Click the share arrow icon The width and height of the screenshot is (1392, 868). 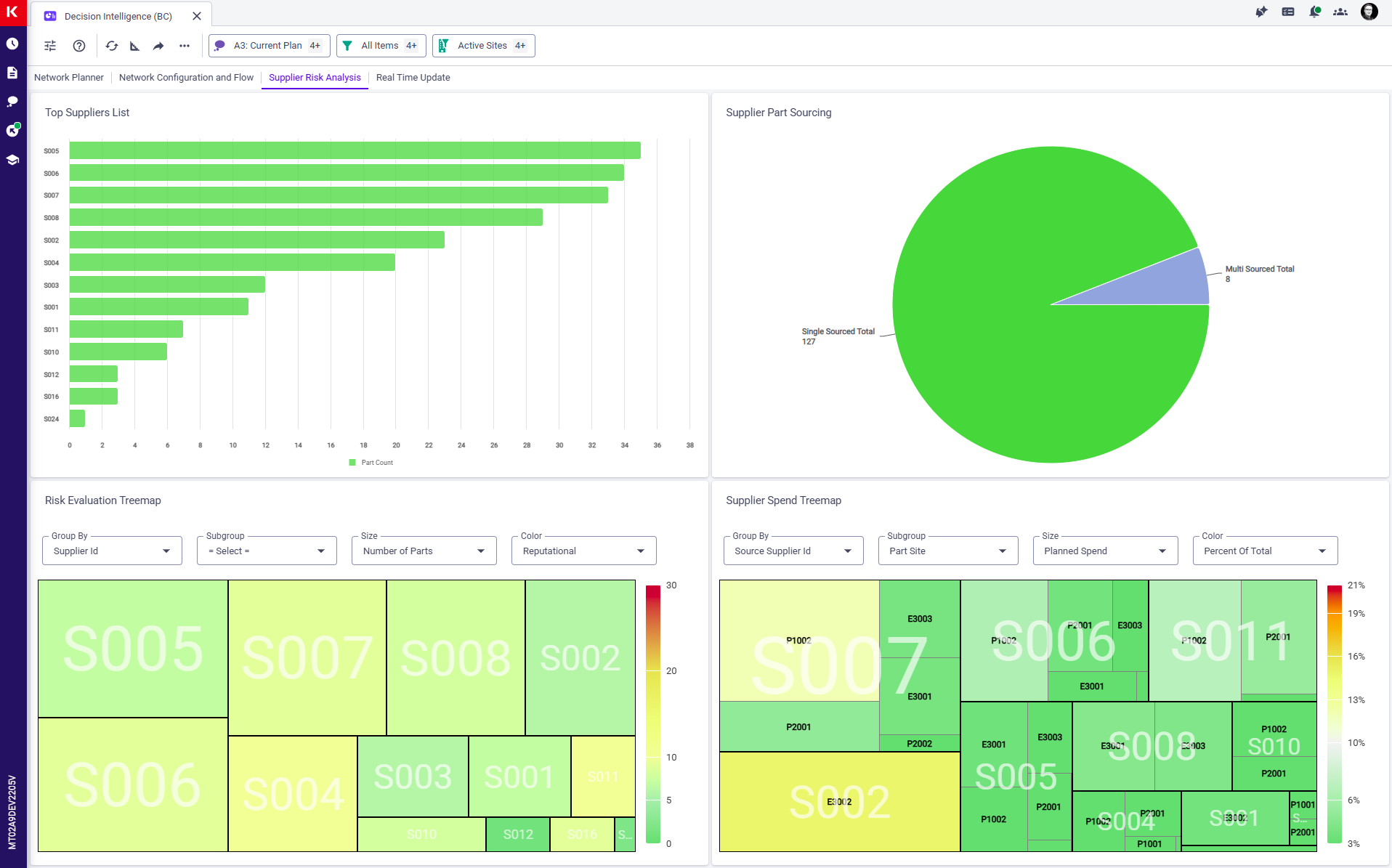pyautogui.click(x=158, y=46)
